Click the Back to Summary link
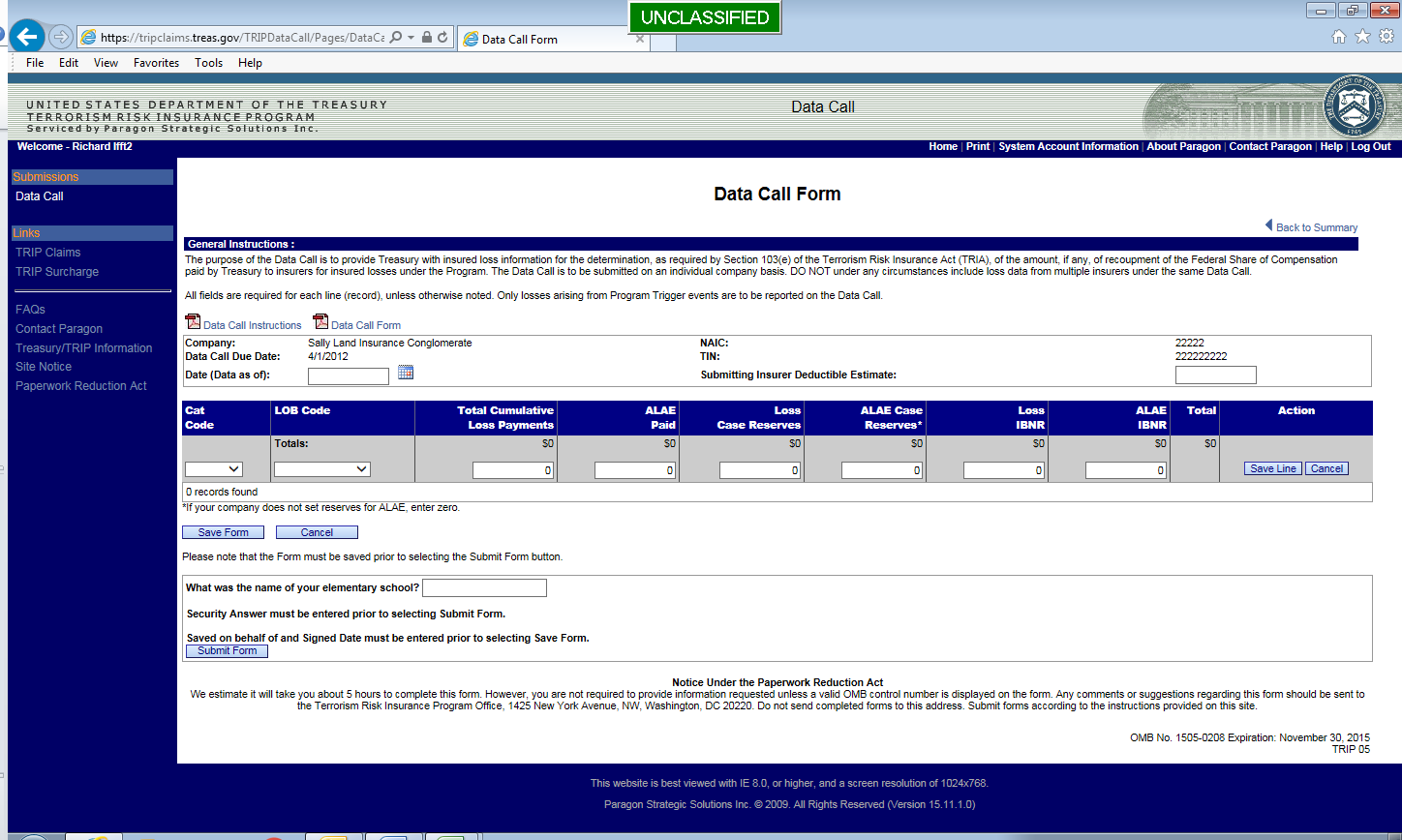The image size is (1402, 840). click(1316, 227)
